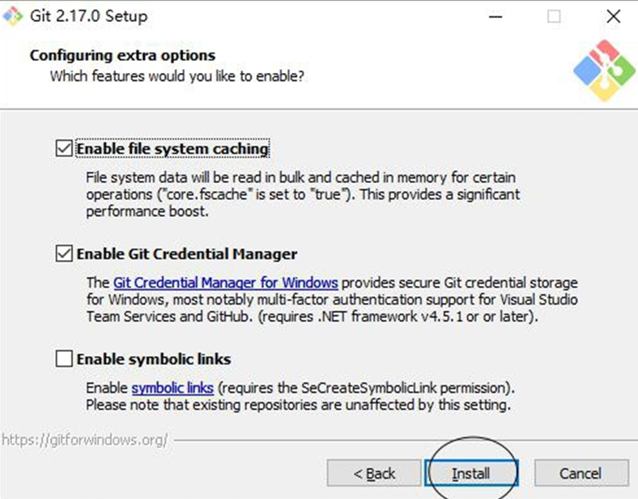
Task: Cancel the Git setup
Action: [581, 473]
